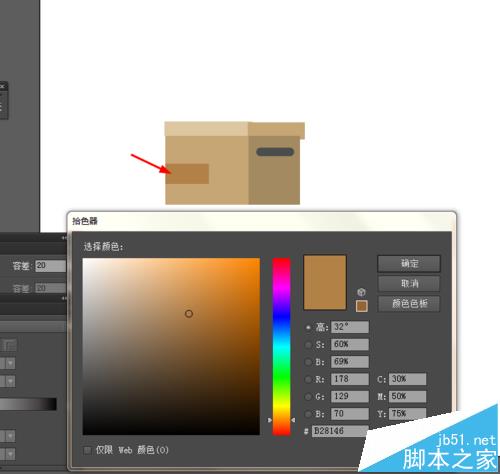
Task: Open the 颜色色板 (Color Swatches) button
Action: [409, 304]
